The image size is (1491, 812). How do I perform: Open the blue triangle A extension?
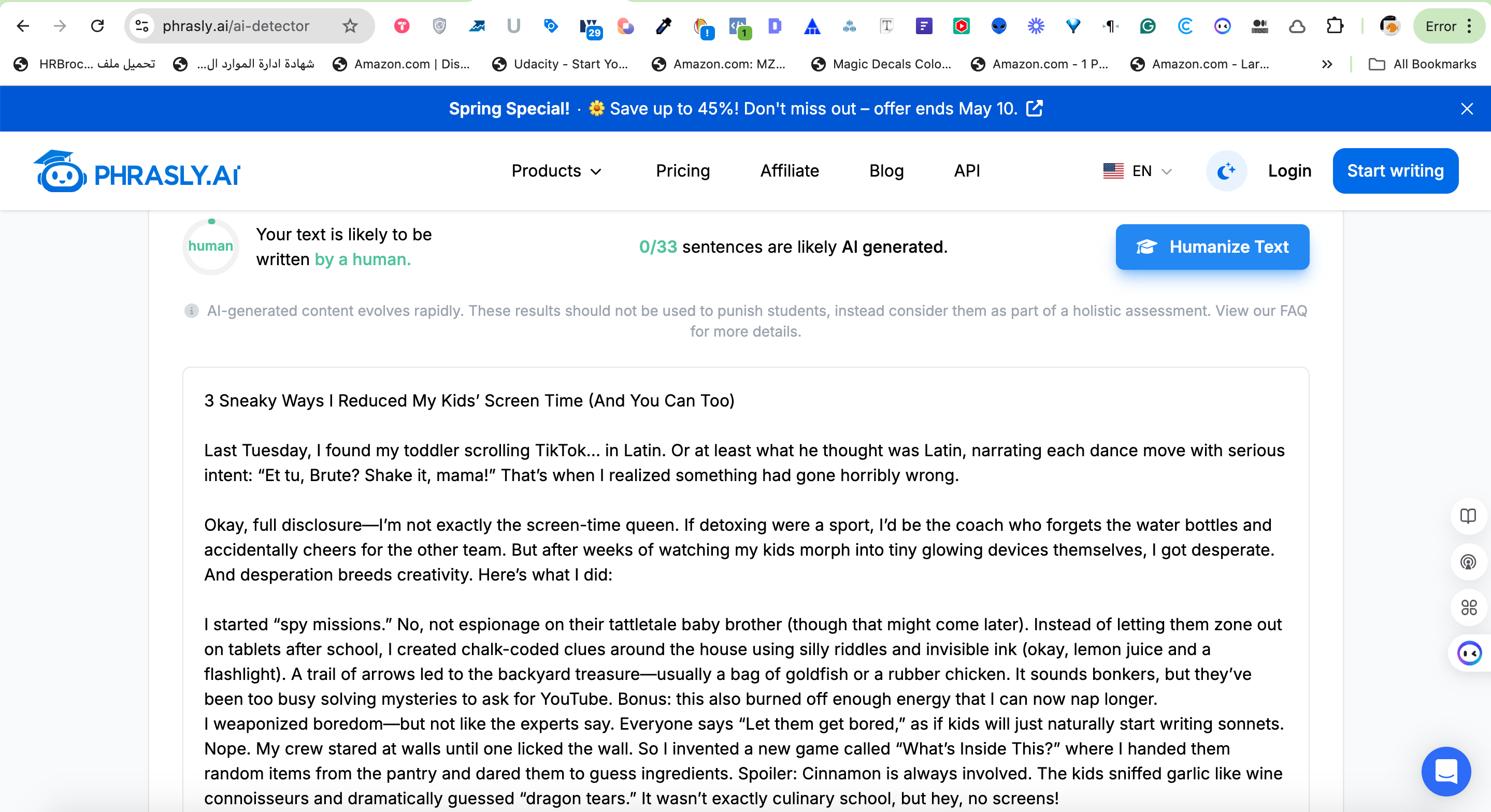(812, 26)
